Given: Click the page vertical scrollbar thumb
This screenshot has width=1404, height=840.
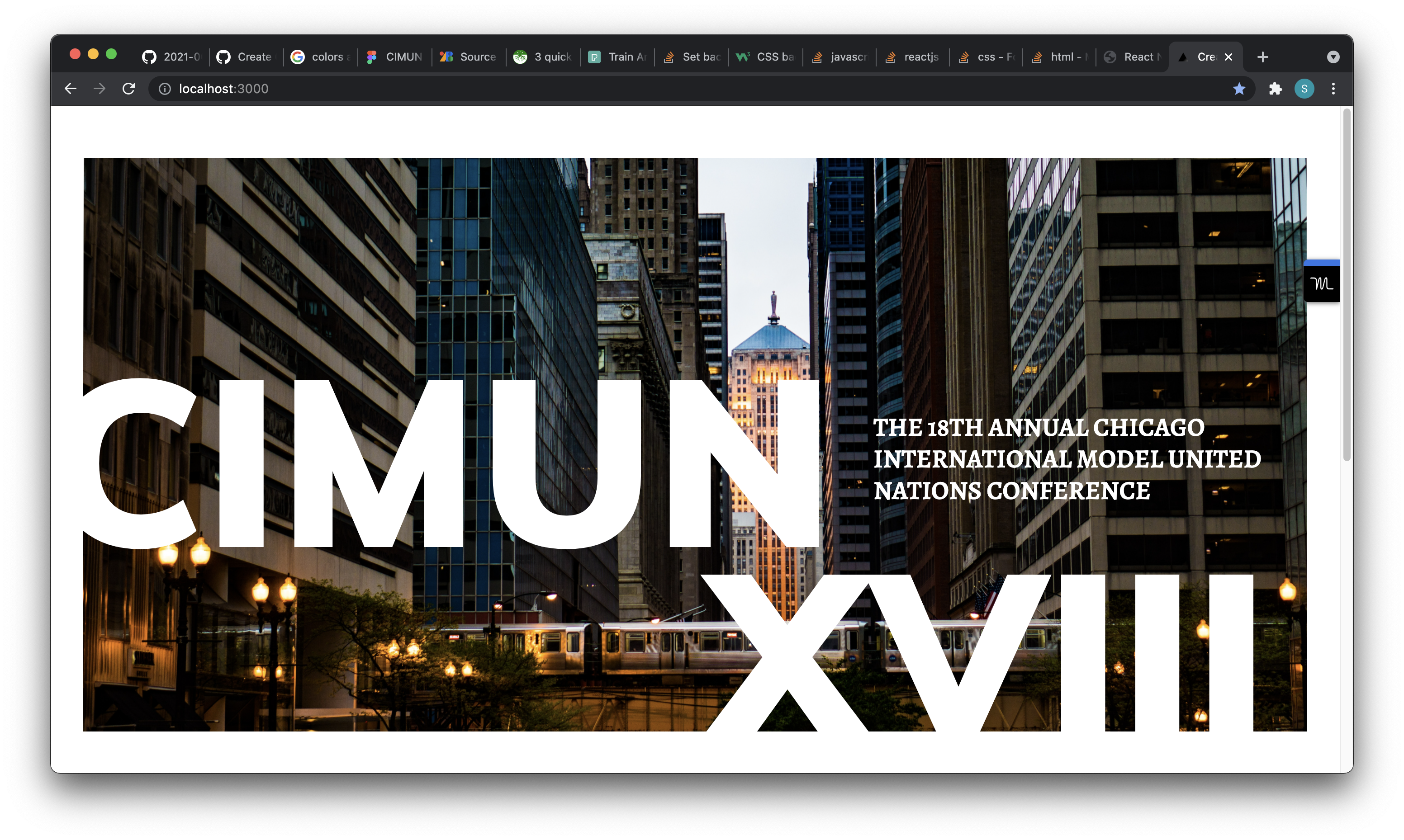Looking at the screenshot, I should 1347,283.
